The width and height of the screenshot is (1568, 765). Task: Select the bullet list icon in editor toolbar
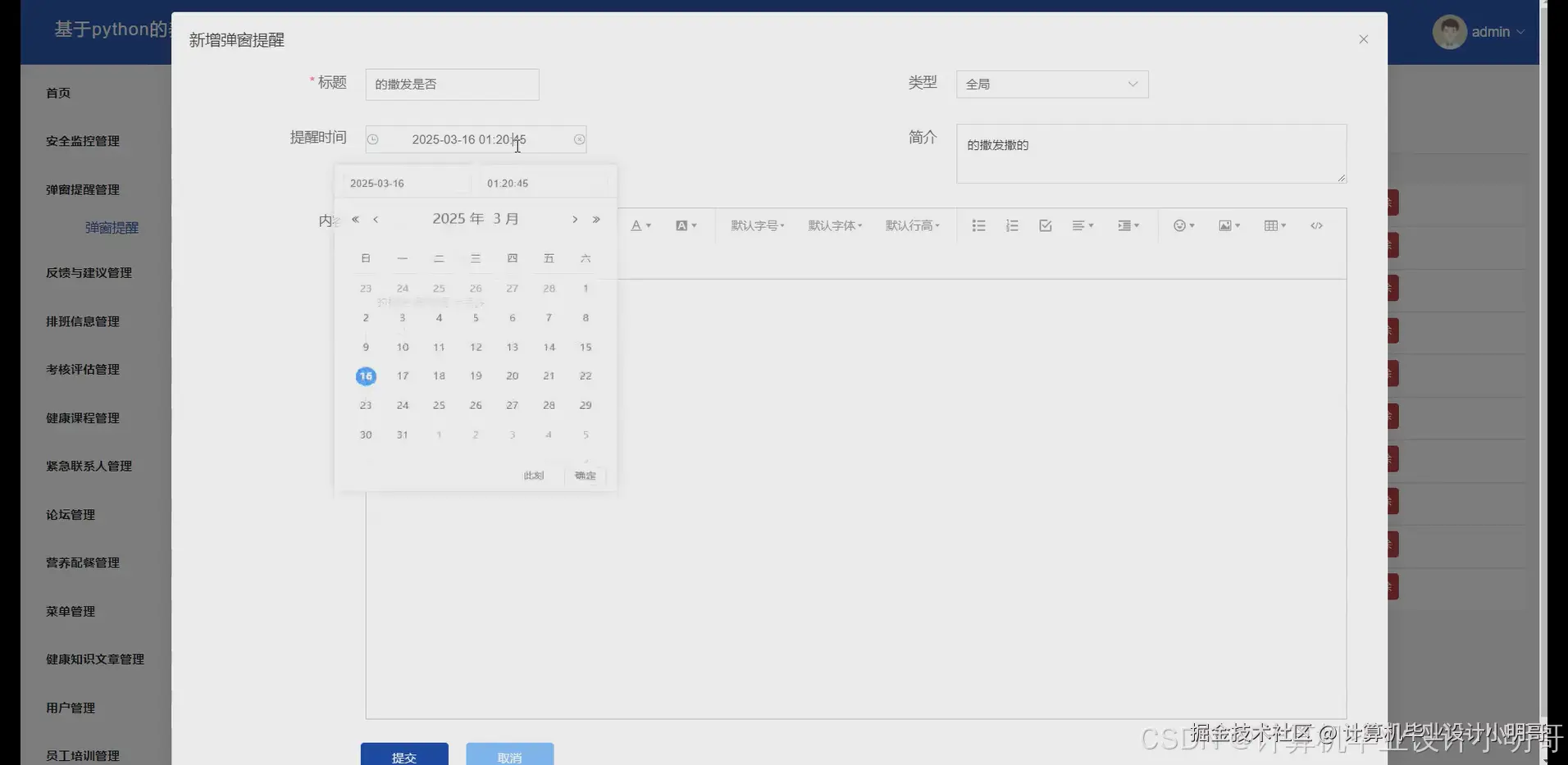pos(978,225)
